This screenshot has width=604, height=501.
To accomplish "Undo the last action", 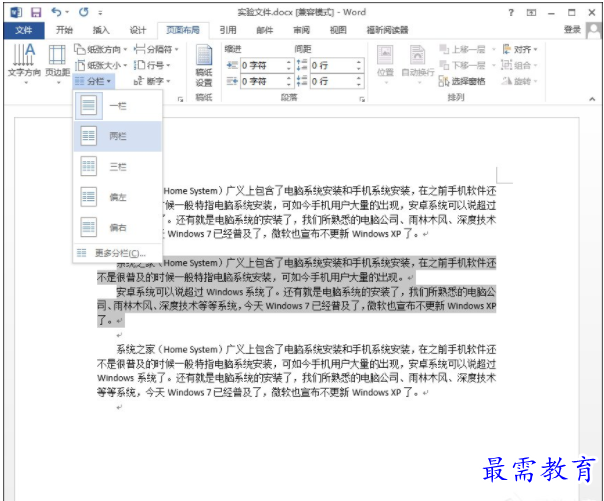I will click(x=57, y=12).
